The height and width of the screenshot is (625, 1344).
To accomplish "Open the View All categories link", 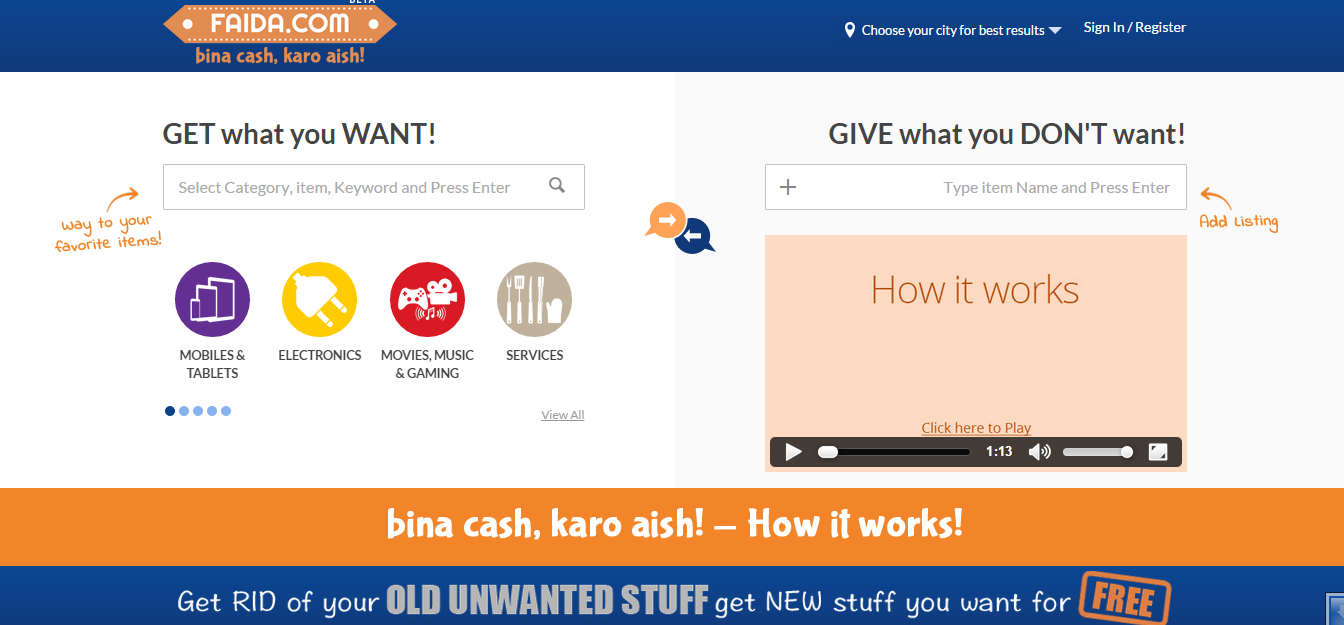I will [x=563, y=415].
